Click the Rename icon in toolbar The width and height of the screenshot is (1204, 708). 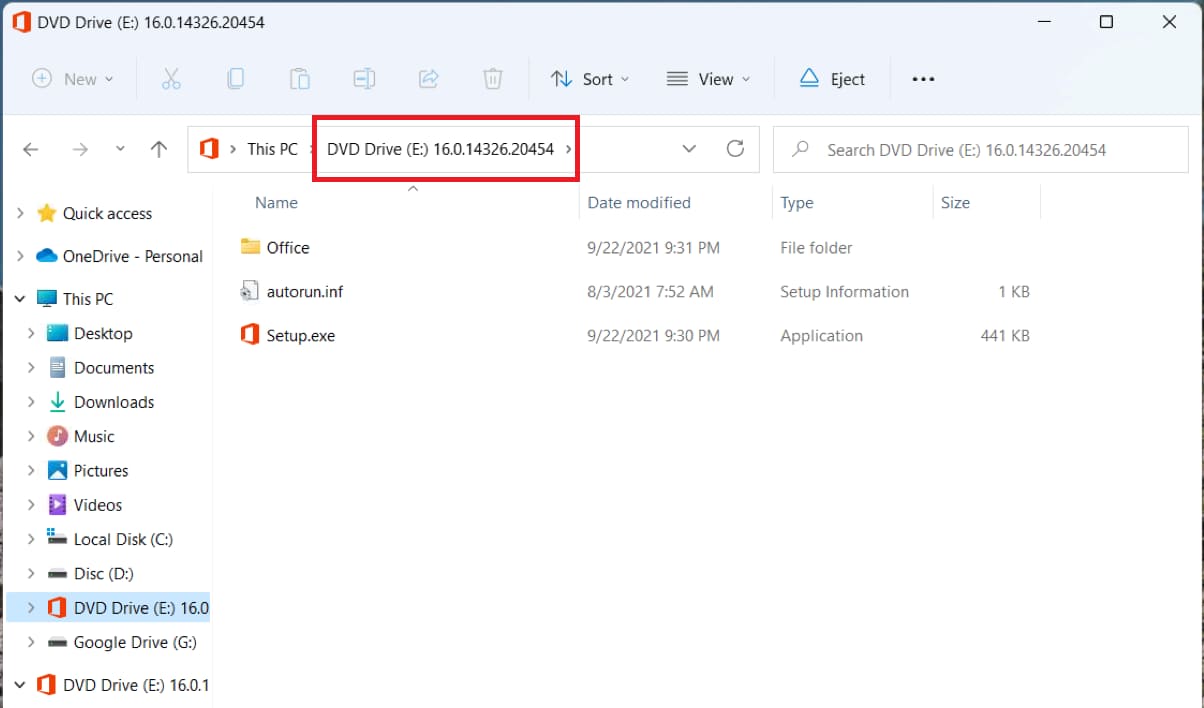click(x=364, y=79)
